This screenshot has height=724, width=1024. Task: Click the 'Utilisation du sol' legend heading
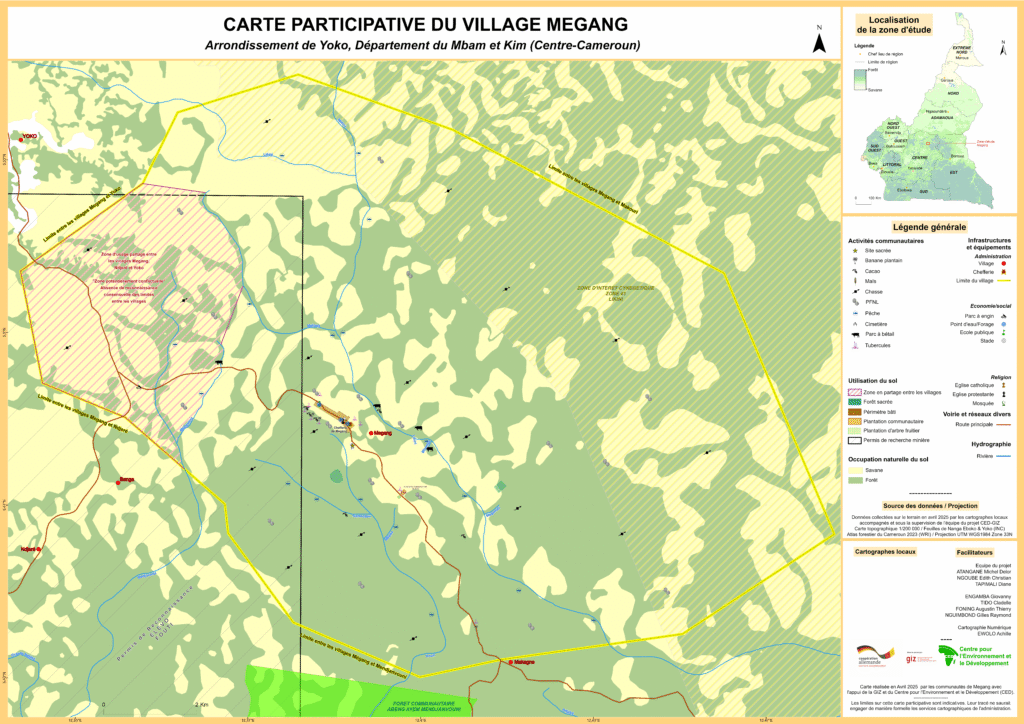[872, 381]
